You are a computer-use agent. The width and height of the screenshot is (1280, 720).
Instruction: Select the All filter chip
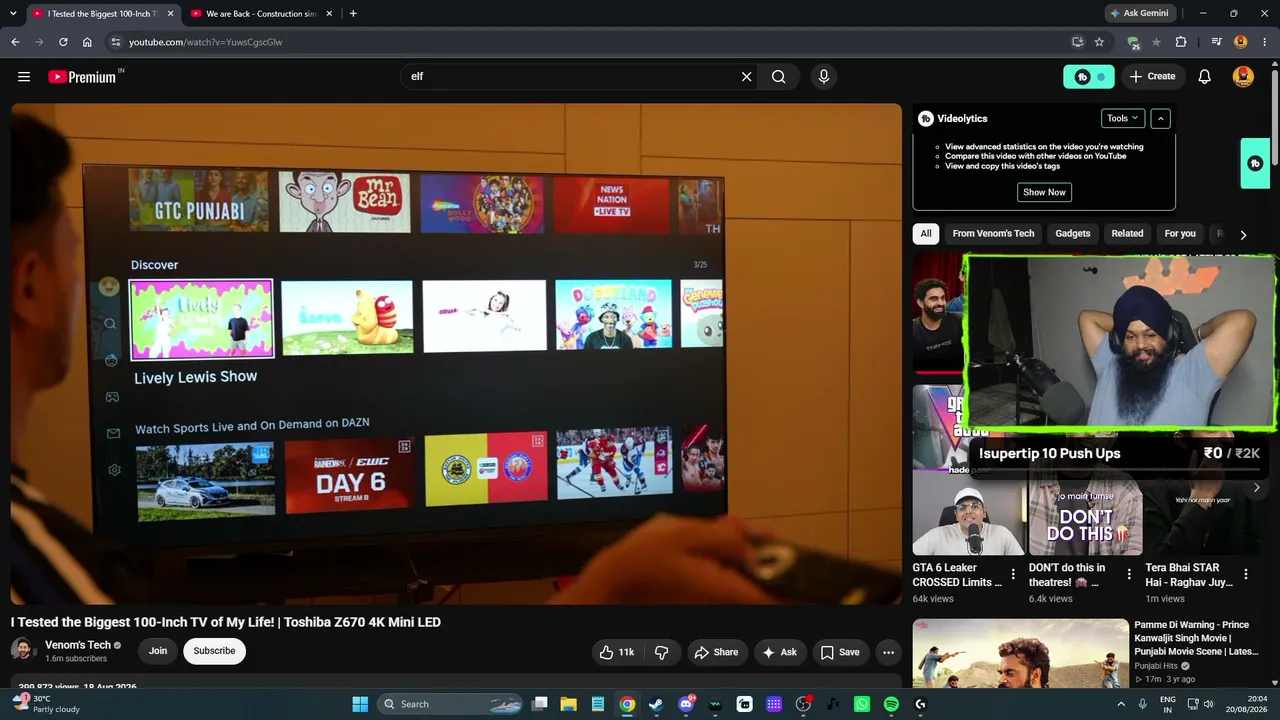click(x=926, y=234)
